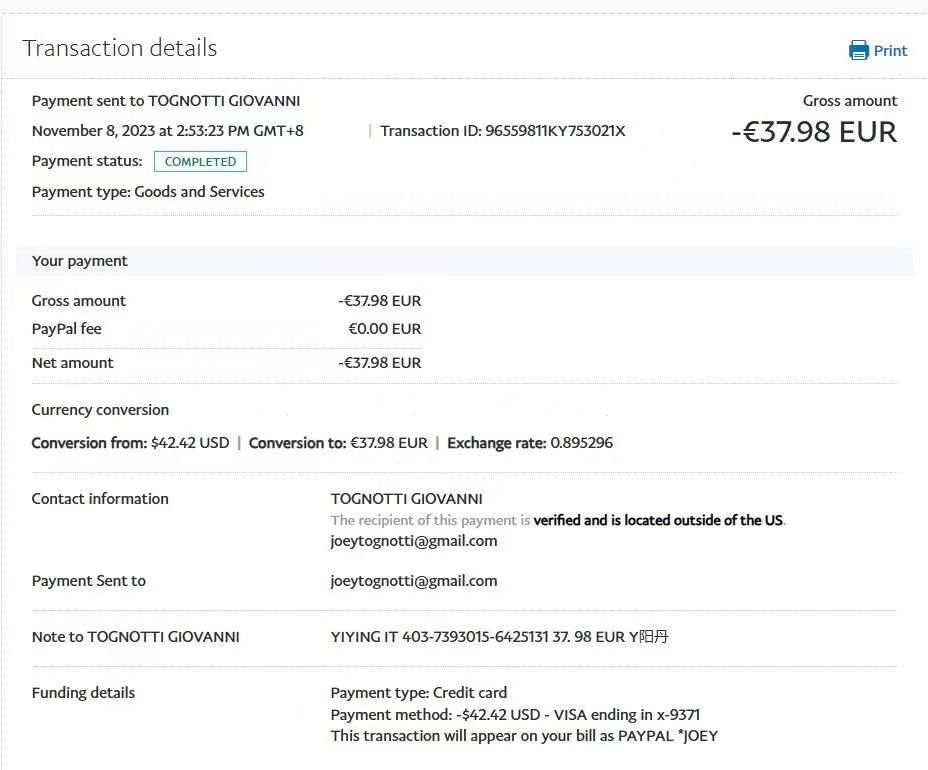Click the email in Payment Sent to row
Viewport: 928px width, 770px height.
coord(413,581)
